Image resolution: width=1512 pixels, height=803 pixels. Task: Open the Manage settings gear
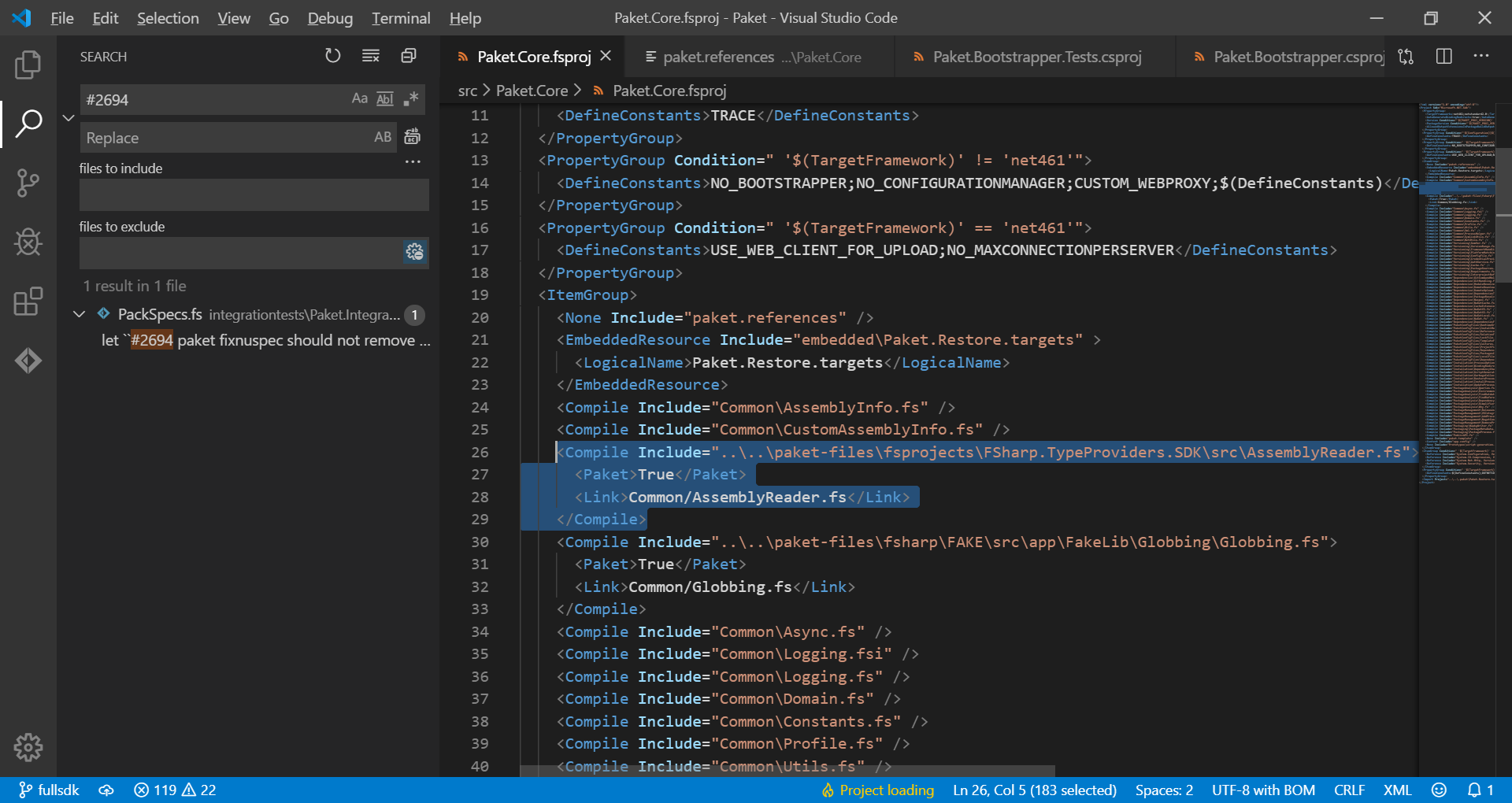pos(28,748)
